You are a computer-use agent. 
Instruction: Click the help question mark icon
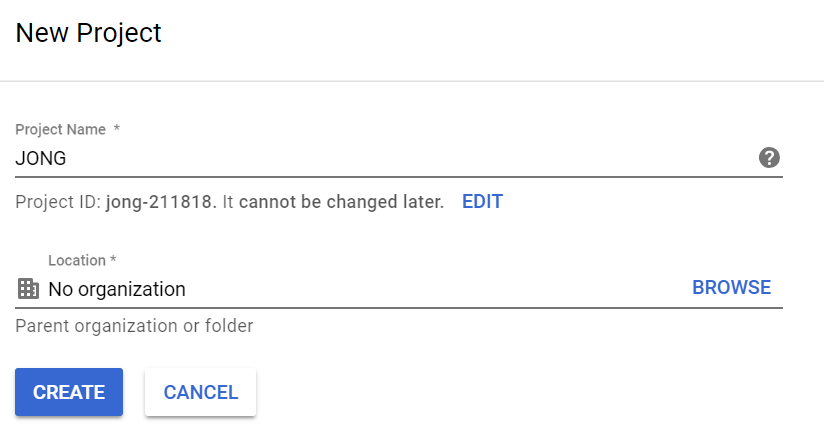point(769,157)
